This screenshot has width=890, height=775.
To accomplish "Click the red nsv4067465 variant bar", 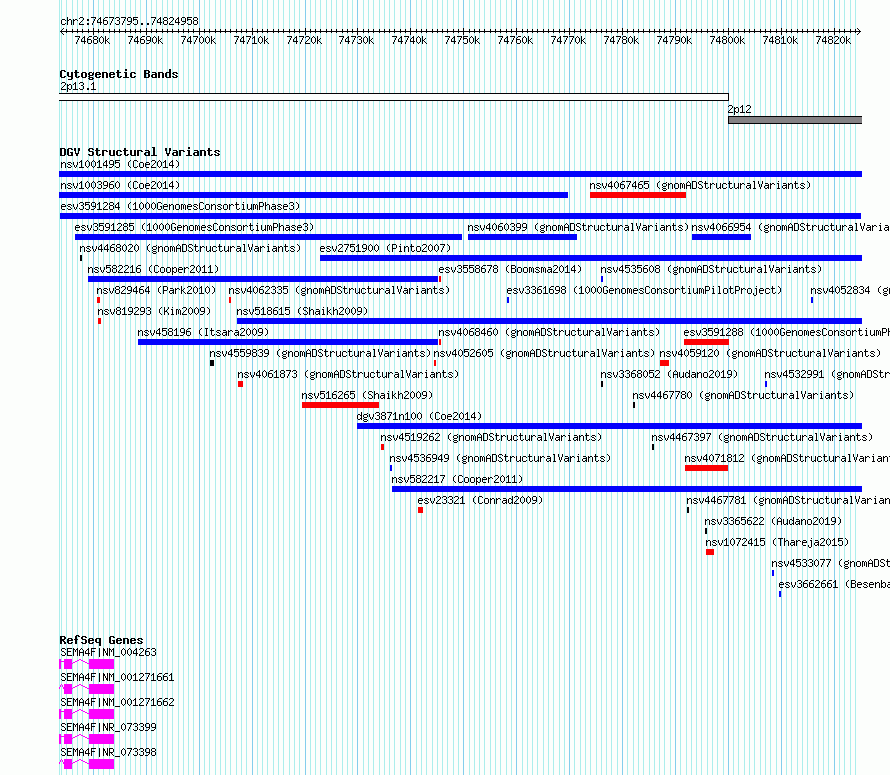I will pos(638,195).
